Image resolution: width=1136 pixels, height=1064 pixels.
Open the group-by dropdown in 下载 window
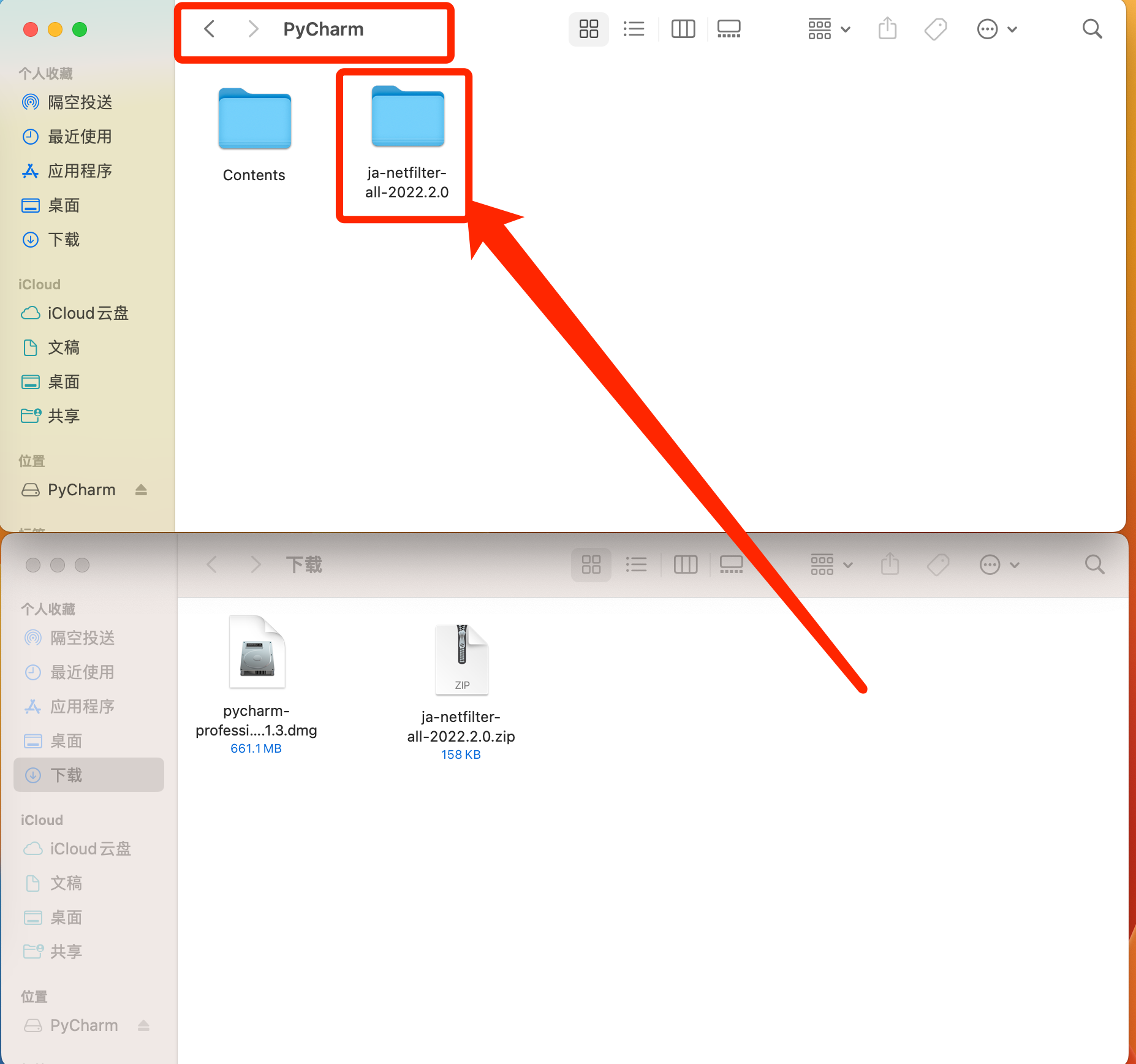click(x=831, y=564)
